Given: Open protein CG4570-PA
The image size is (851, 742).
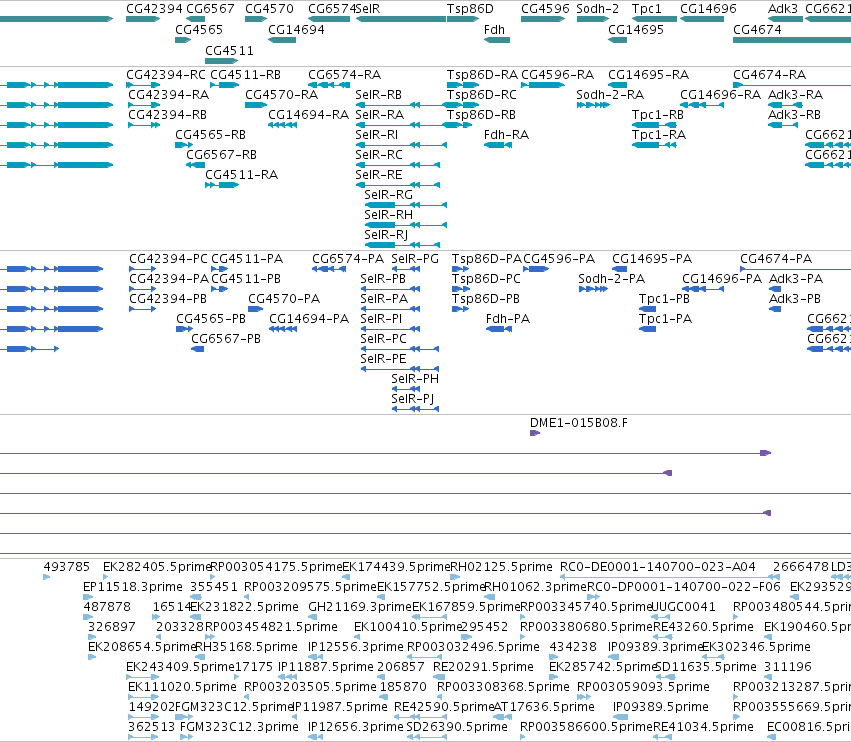Looking at the screenshot, I should point(284,299).
